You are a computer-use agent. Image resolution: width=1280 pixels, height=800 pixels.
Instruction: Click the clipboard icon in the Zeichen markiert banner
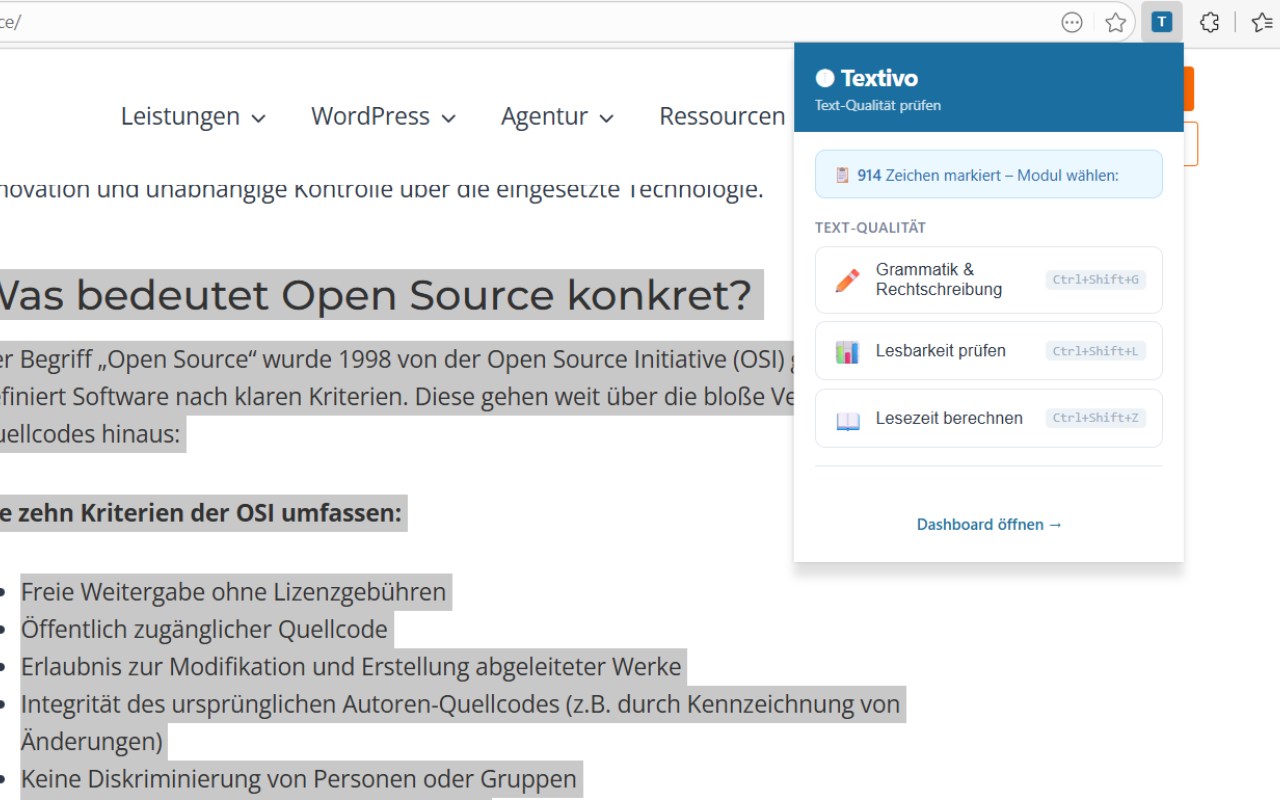click(x=842, y=175)
